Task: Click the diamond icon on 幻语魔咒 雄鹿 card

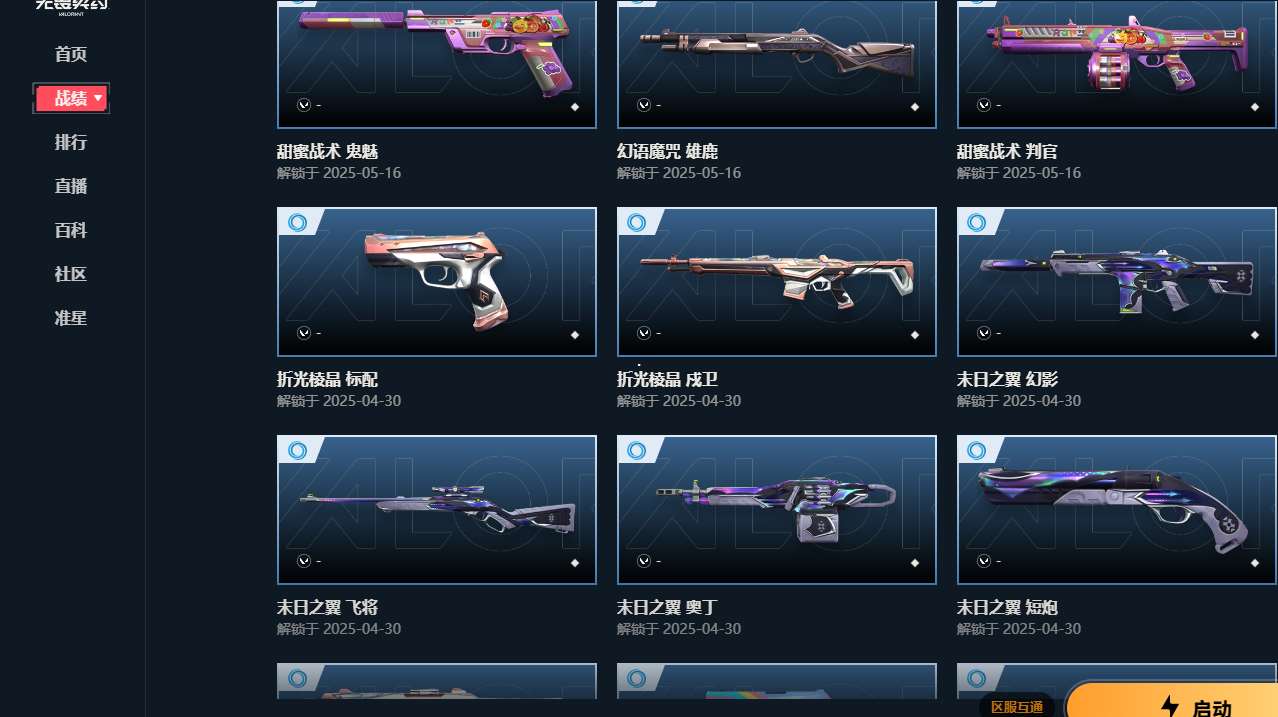Action: click(x=914, y=107)
